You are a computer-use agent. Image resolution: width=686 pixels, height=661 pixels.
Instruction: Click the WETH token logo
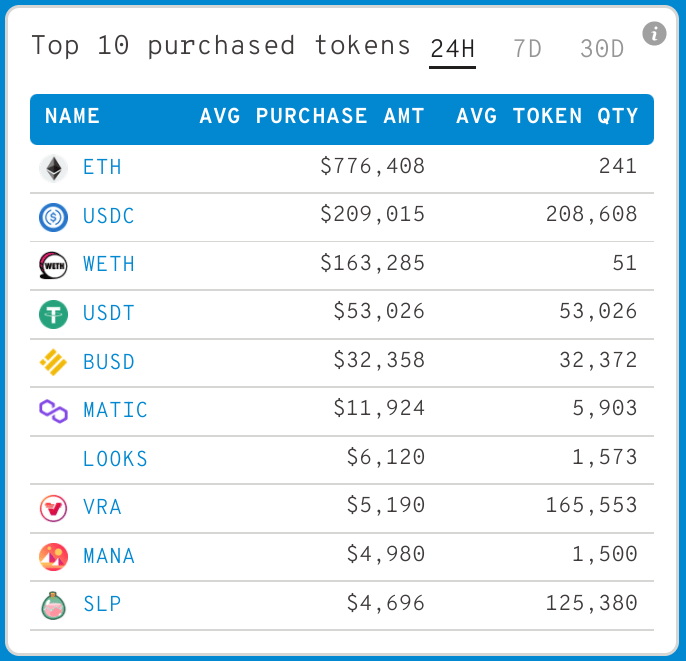point(53,266)
